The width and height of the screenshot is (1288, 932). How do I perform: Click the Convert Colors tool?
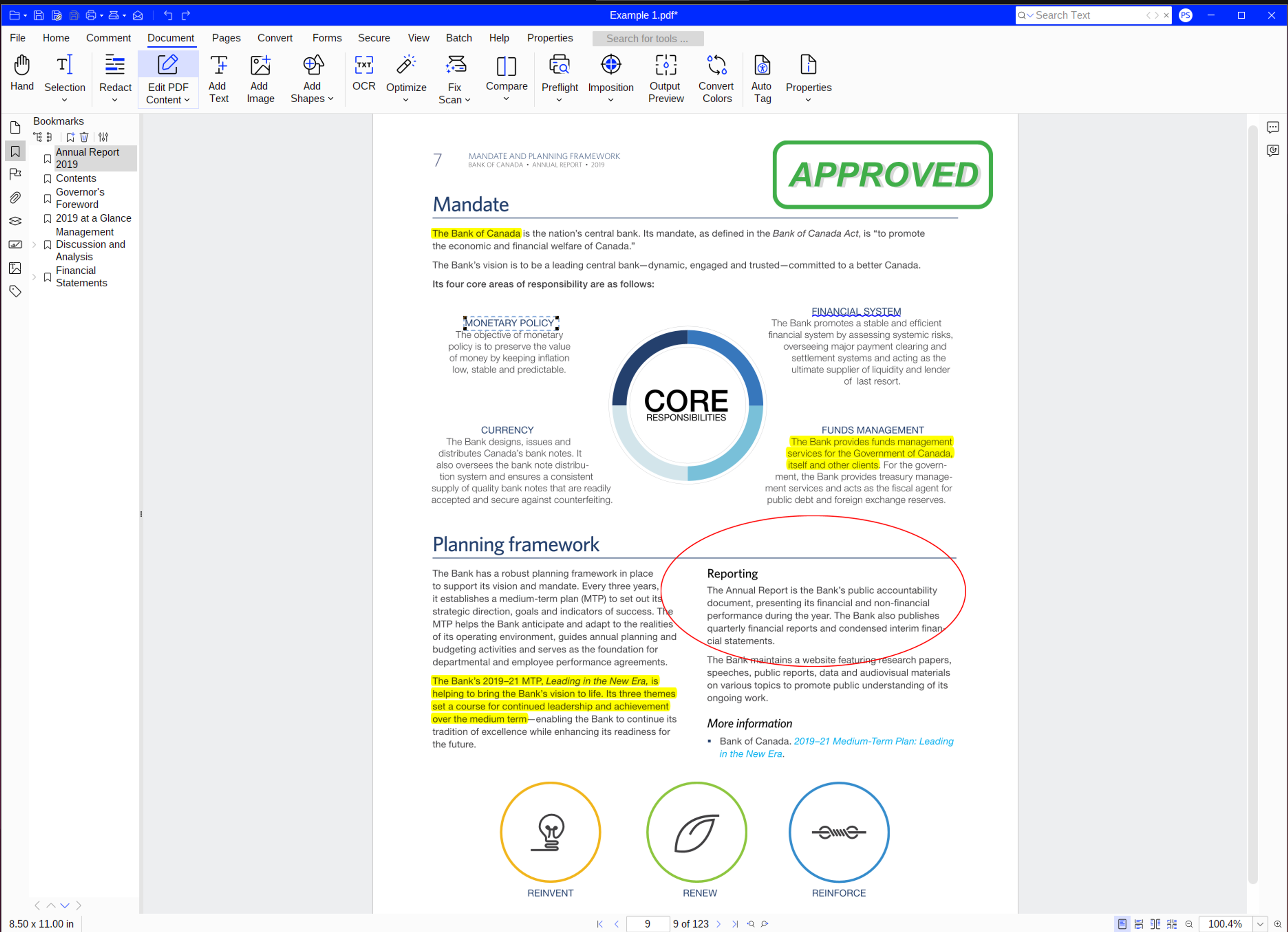(x=716, y=79)
